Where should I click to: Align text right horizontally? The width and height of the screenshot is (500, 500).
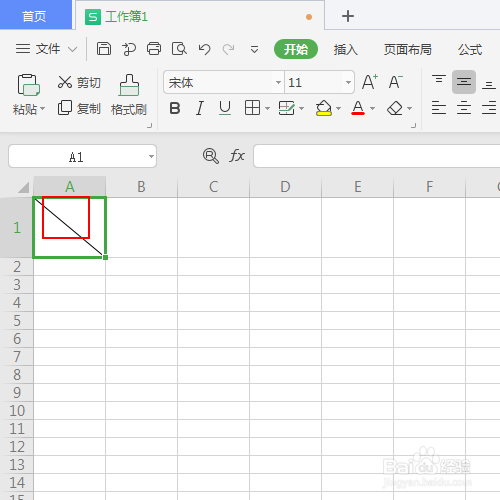pos(489,108)
